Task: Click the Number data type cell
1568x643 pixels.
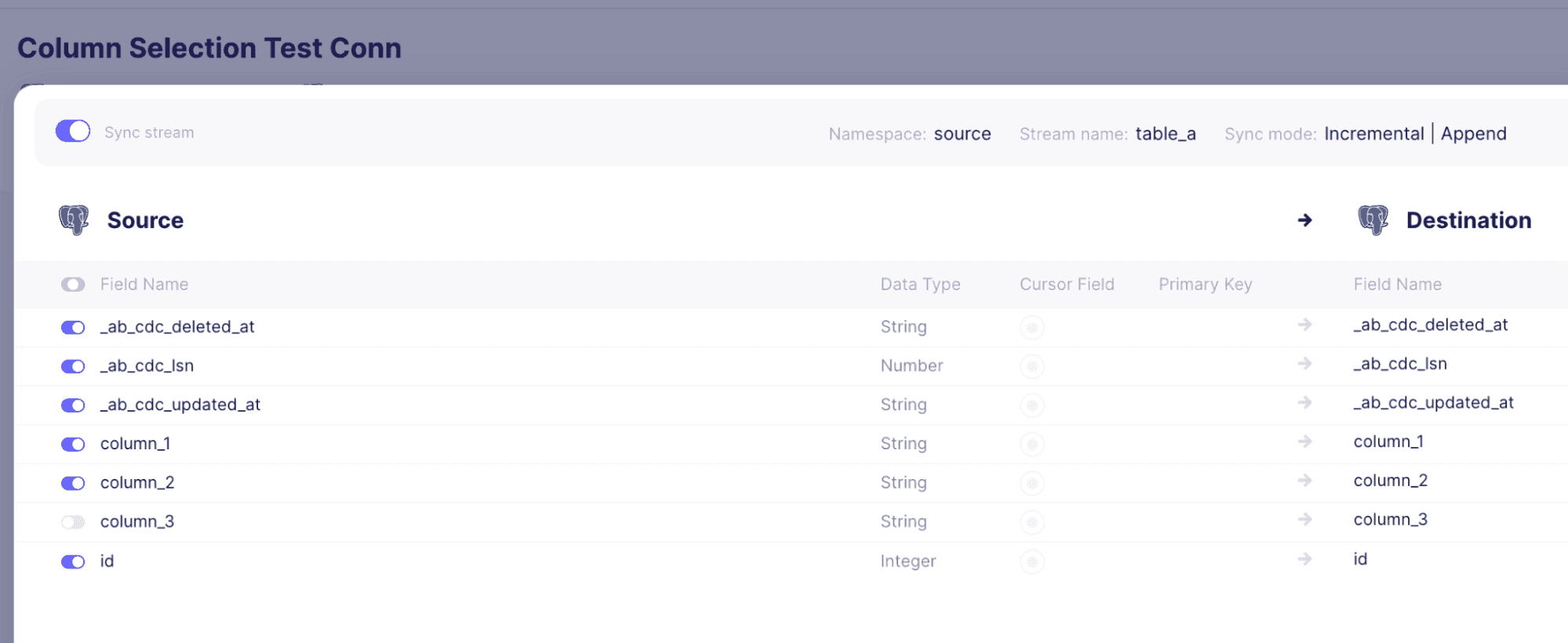Action: (911, 366)
